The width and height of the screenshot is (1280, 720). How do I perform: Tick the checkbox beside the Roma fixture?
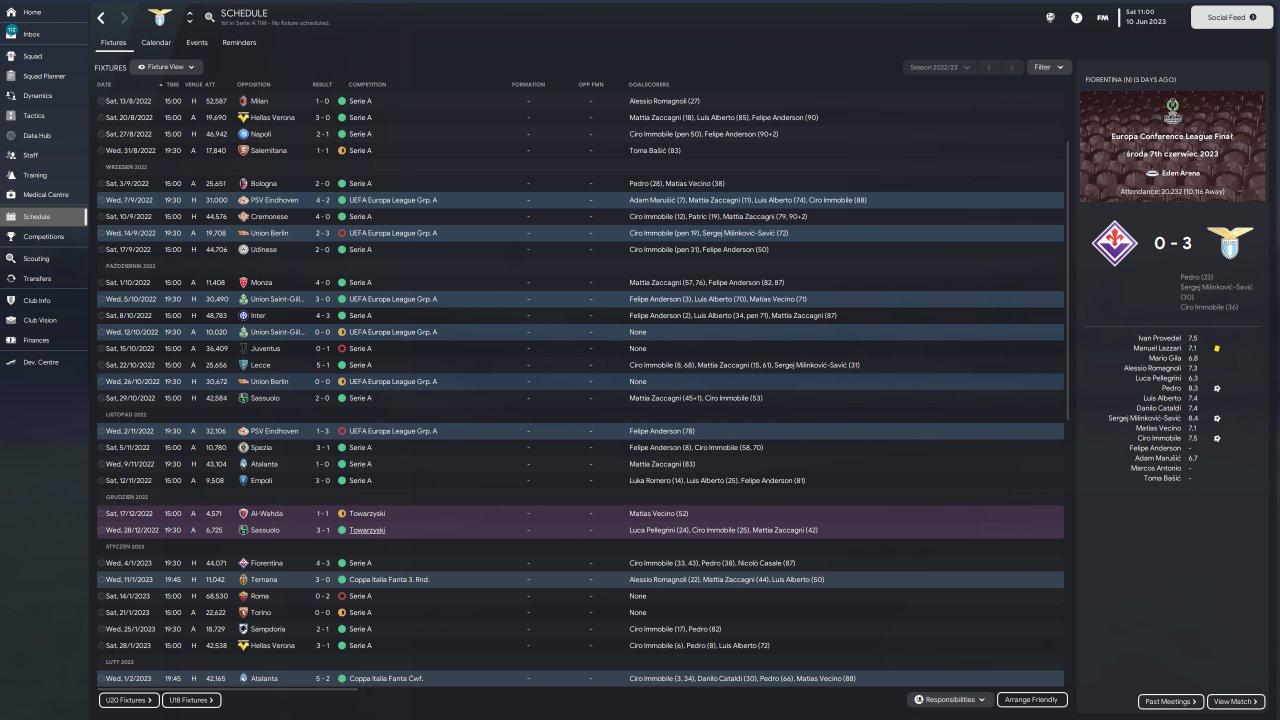[101, 596]
